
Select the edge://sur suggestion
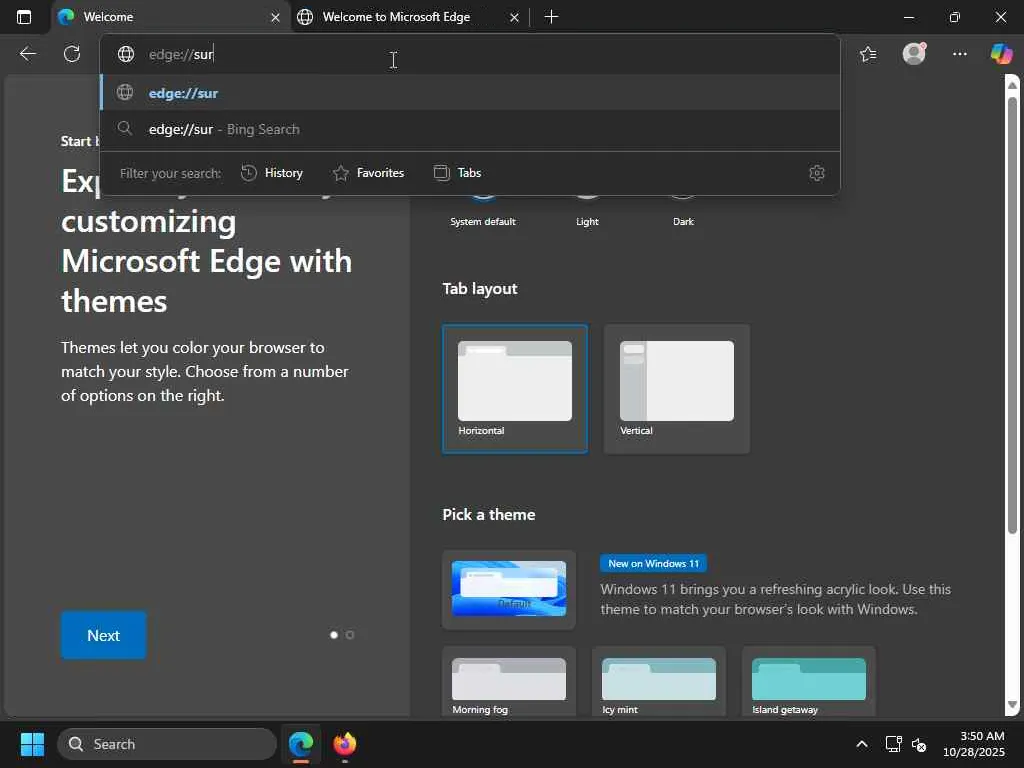[x=470, y=93]
